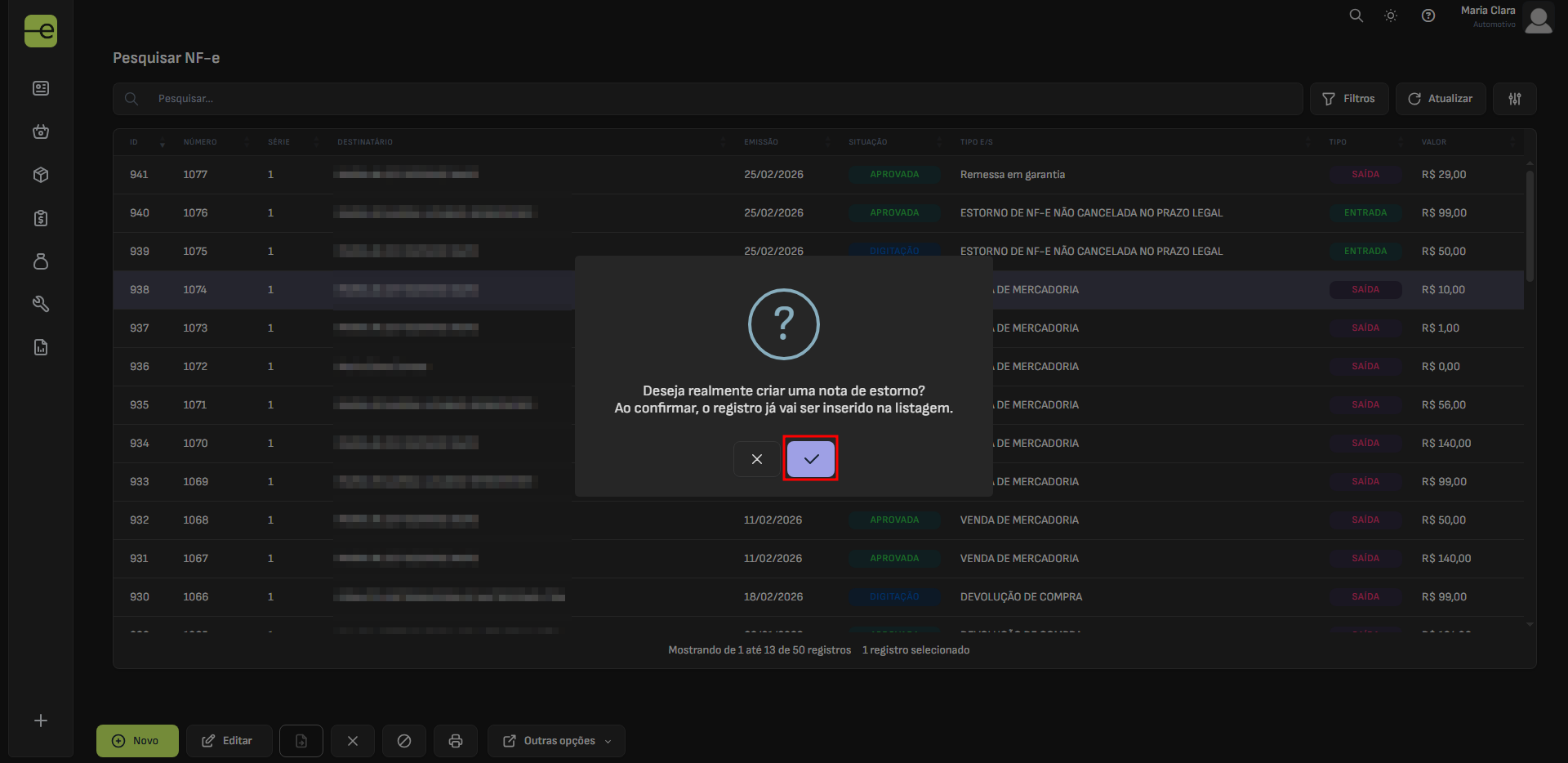Toggle light/dark theme sun icon
Screen dimensions: 1568x763
click(1391, 16)
